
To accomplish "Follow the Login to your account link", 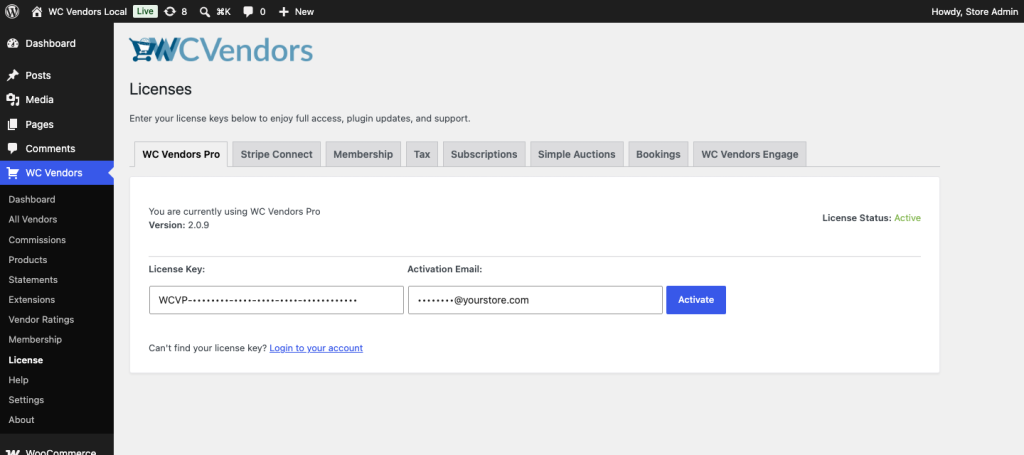I will tap(316, 348).
